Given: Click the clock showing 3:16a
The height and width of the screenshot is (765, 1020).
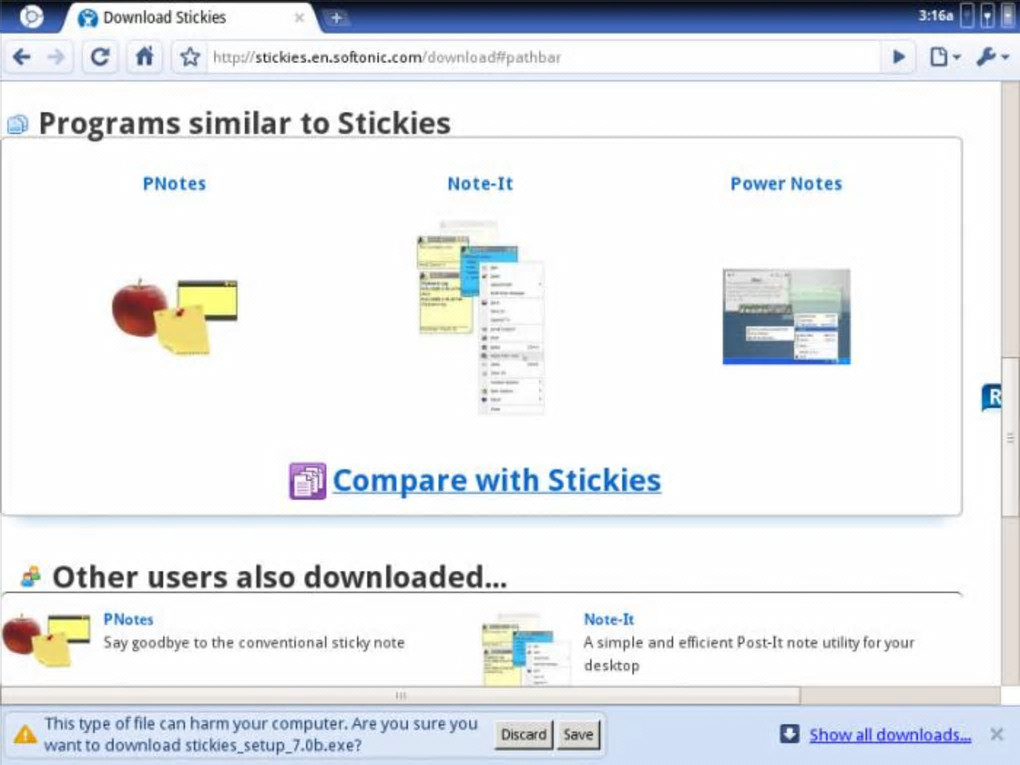Looking at the screenshot, I should [935, 16].
